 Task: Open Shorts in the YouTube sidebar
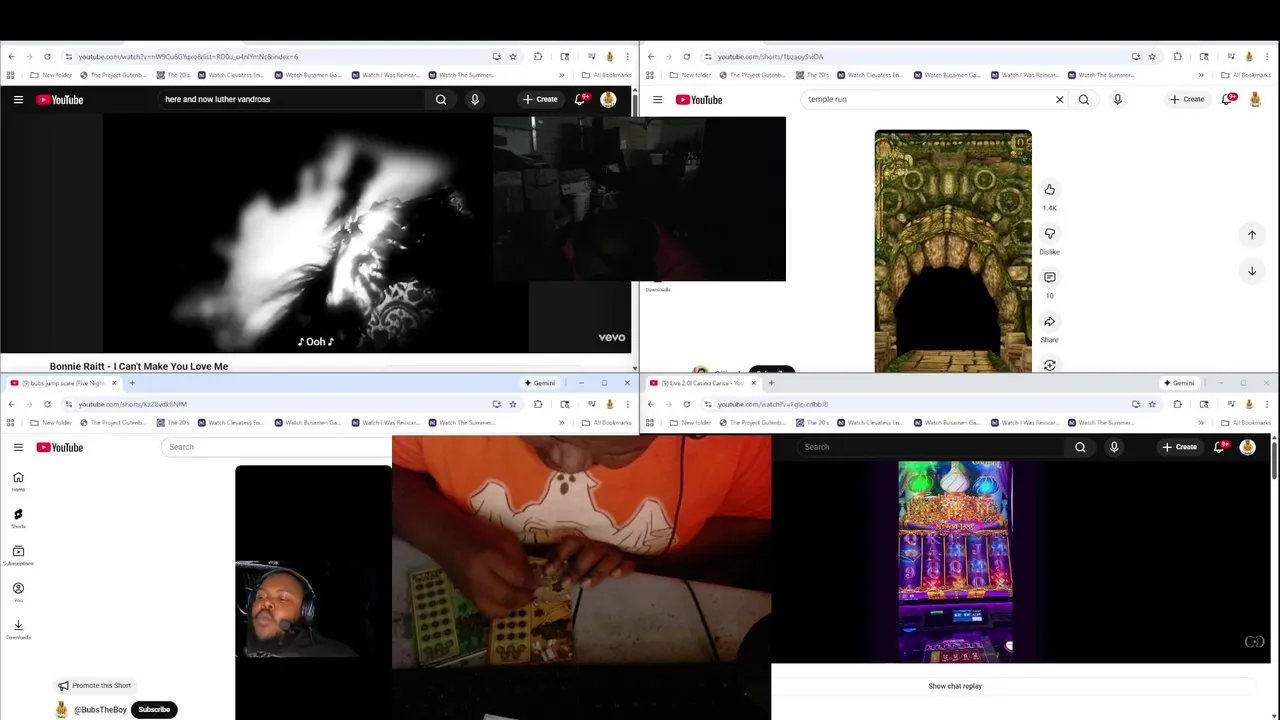tap(18, 518)
